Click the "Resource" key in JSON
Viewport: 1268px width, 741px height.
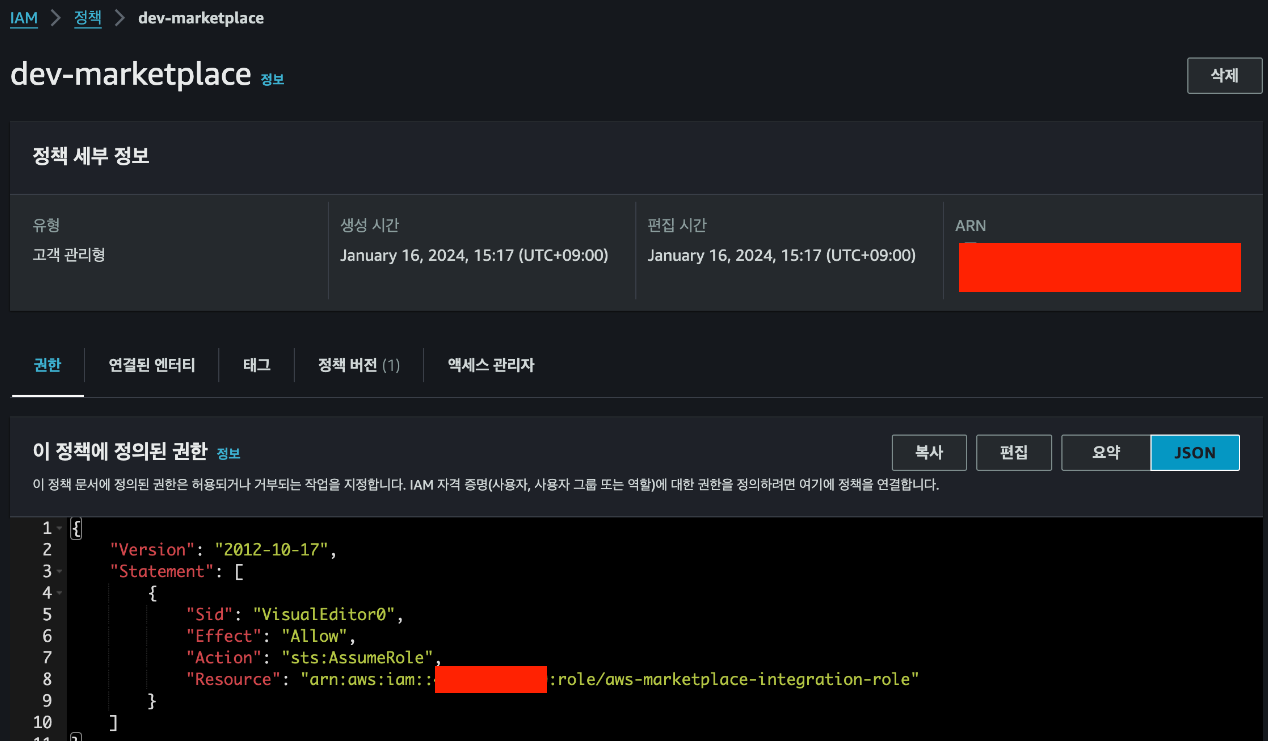(x=232, y=679)
